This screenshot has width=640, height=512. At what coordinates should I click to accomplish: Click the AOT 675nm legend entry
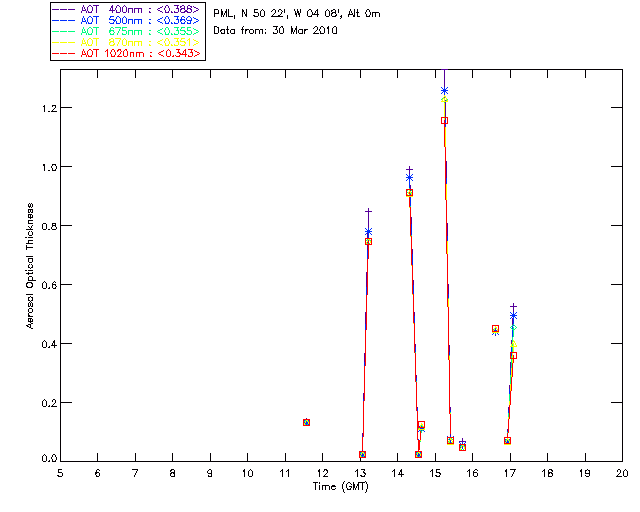pyautogui.click(x=126, y=31)
